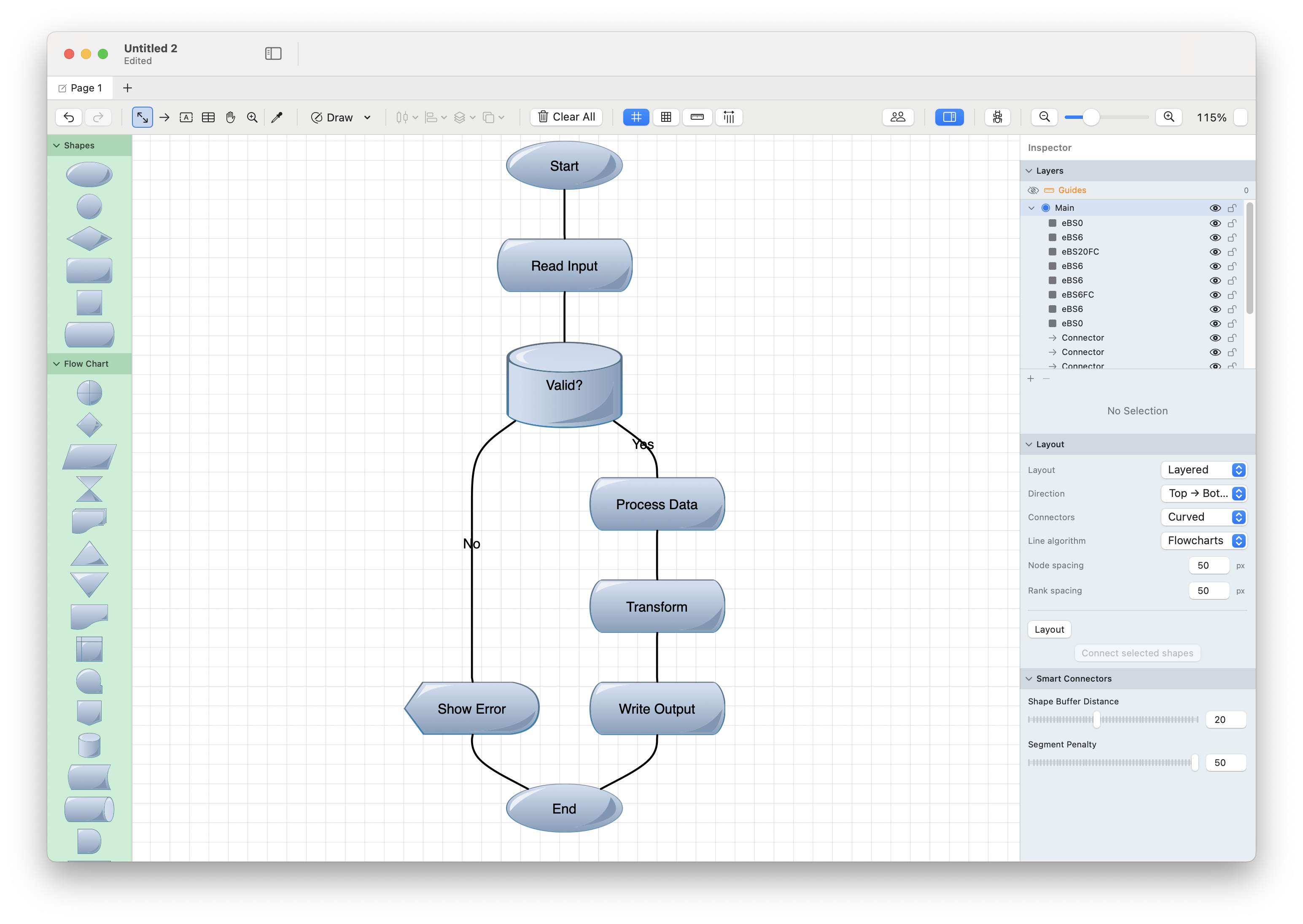The width and height of the screenshot is (1303, 924).
Task: Select the table tool in toolbar
Action: 208,117
